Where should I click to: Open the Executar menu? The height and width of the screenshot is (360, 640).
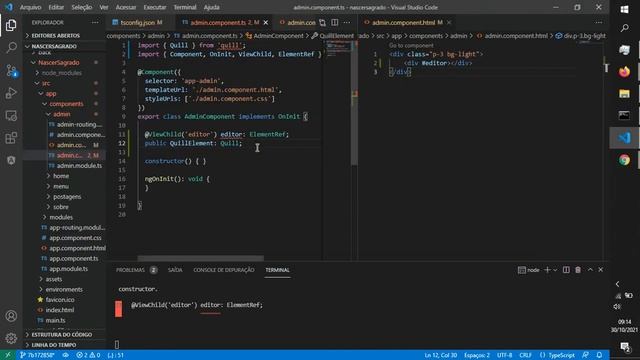(155, 7)
